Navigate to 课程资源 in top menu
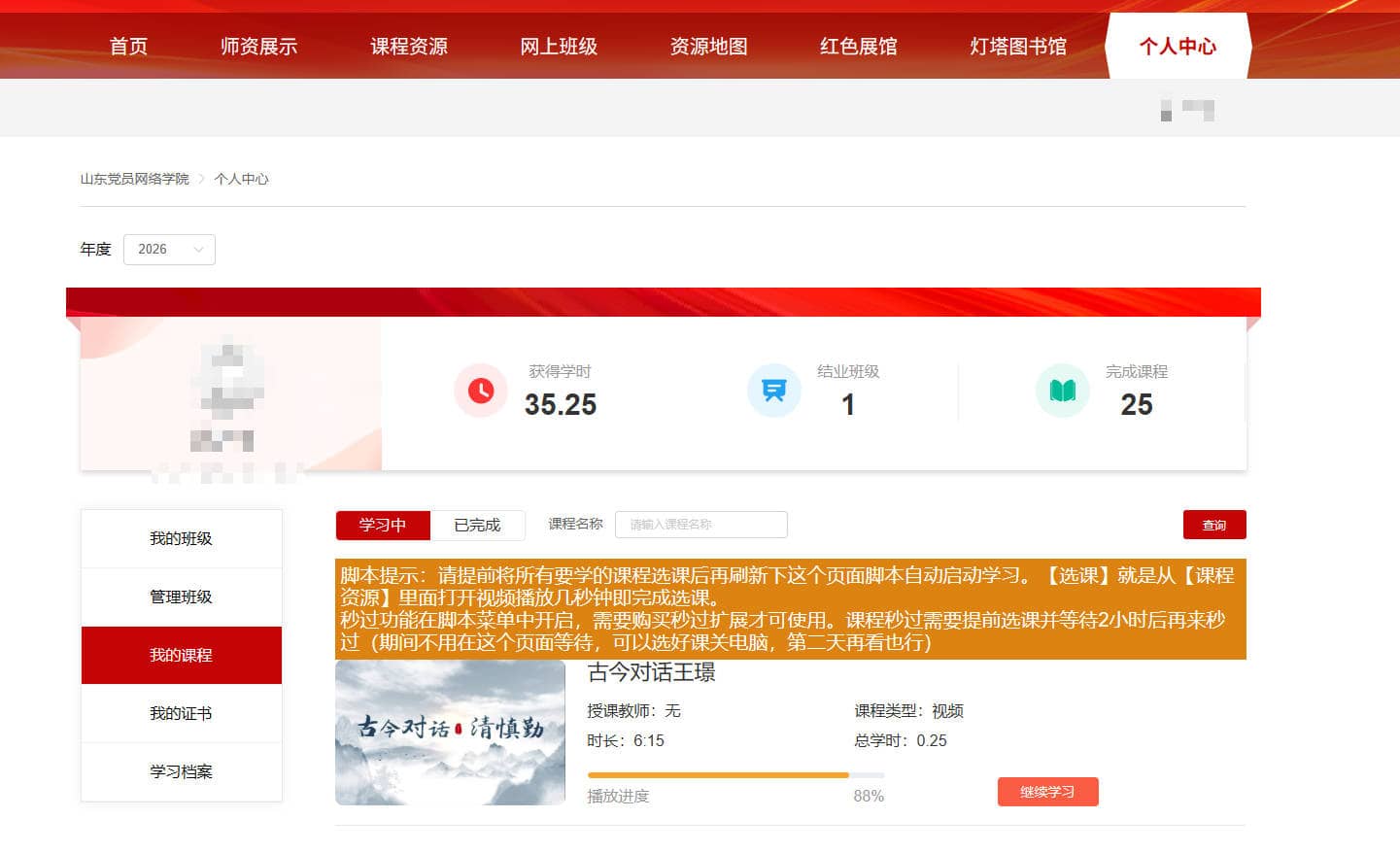 [x=409, y=47]
